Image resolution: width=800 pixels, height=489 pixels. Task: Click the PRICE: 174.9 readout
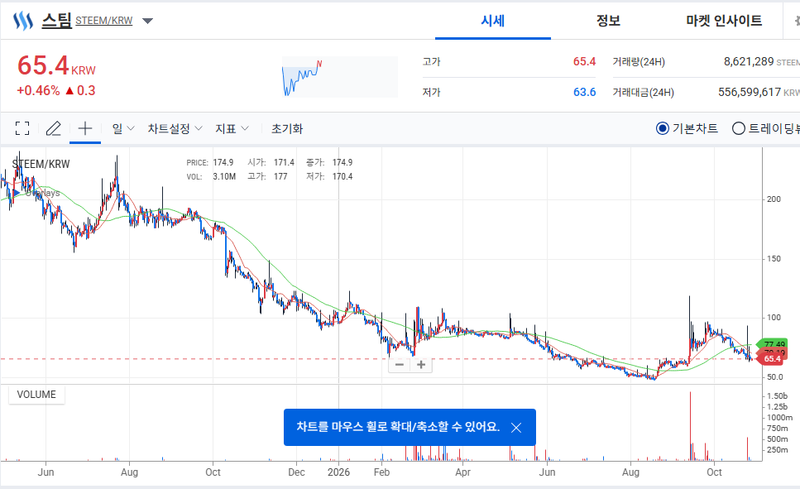[210, 163]
